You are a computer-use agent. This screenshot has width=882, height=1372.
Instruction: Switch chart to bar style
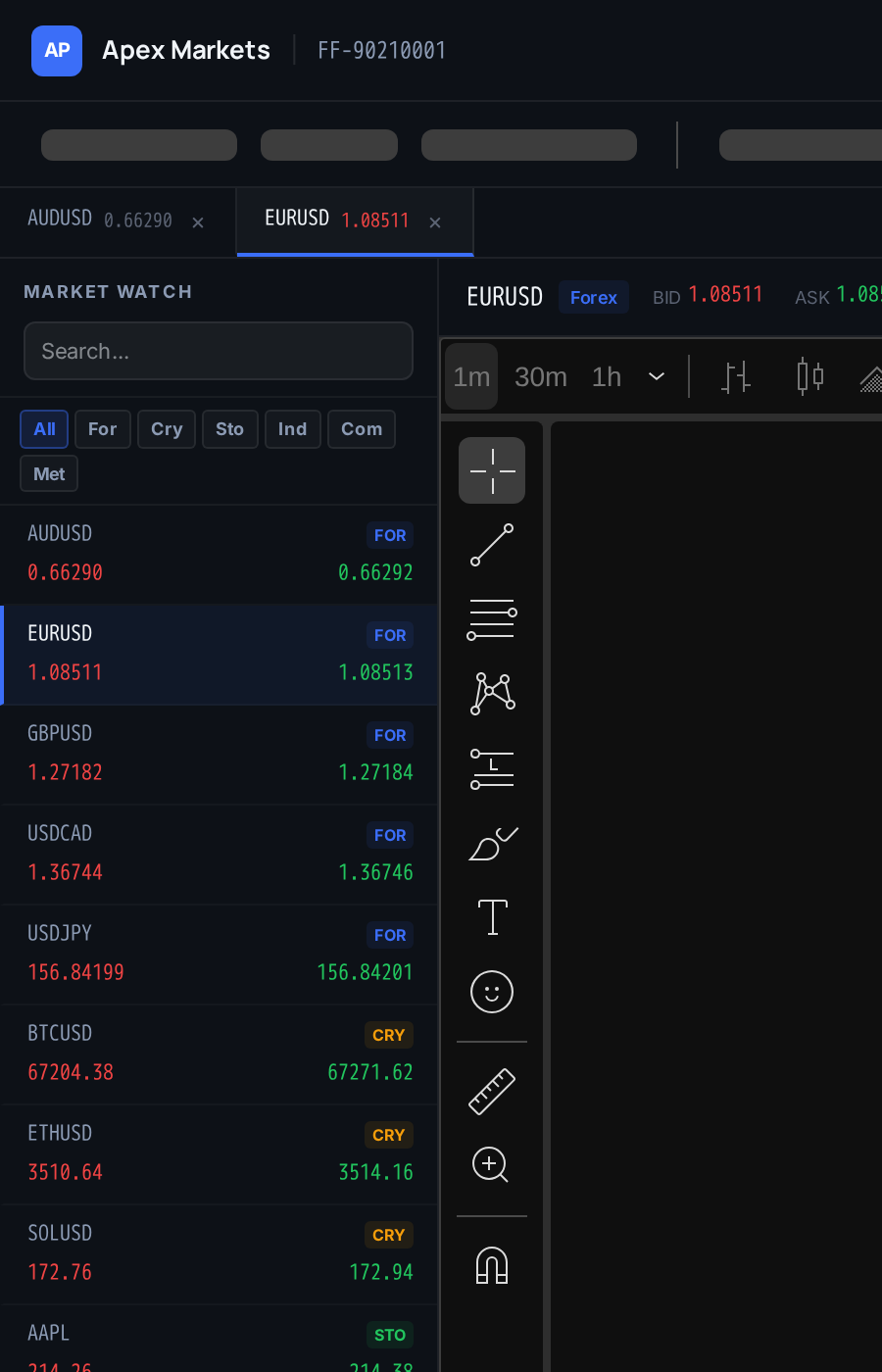(x=736, y=376)
